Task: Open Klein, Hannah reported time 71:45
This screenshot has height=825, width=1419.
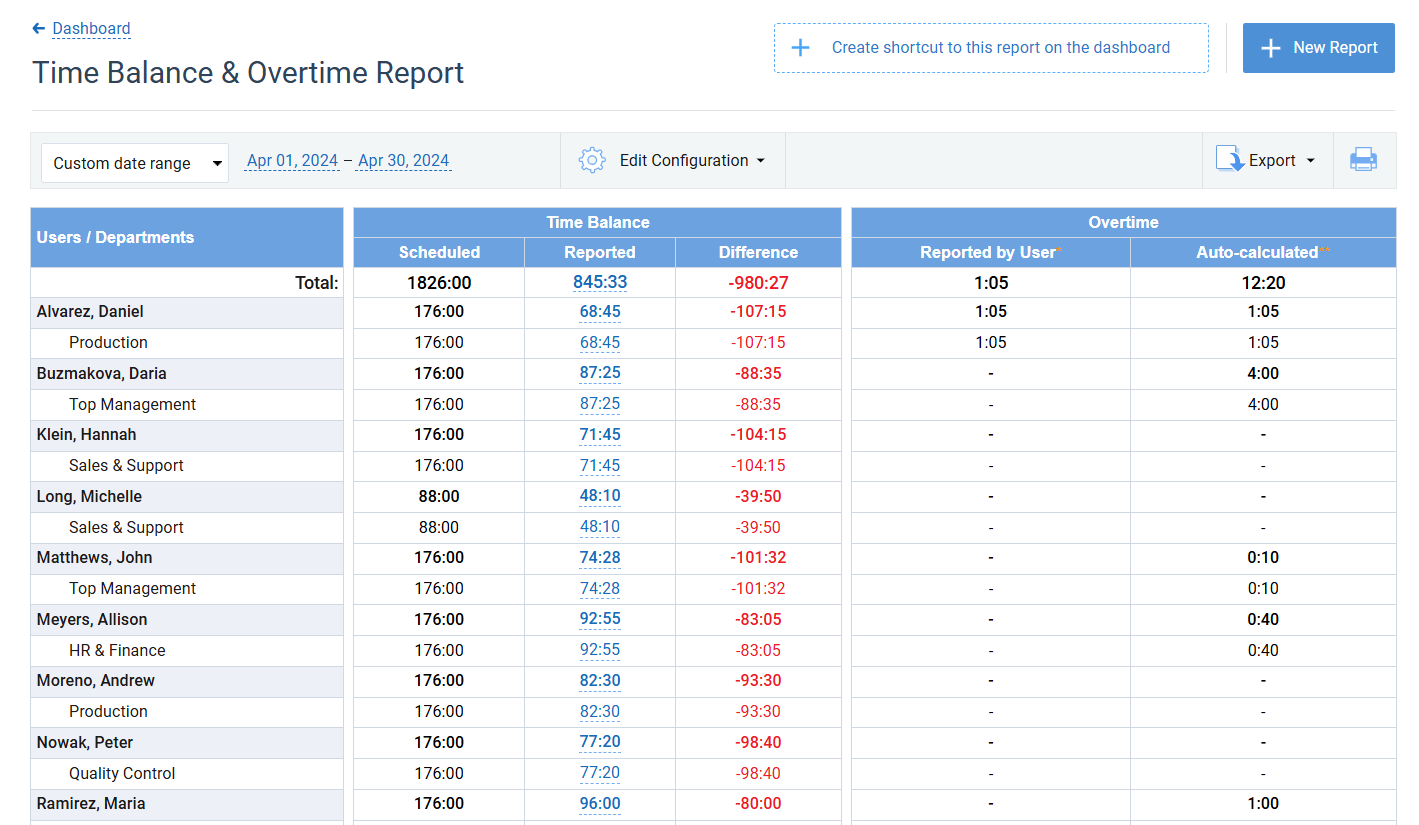Action: click(x=600, y=435)
